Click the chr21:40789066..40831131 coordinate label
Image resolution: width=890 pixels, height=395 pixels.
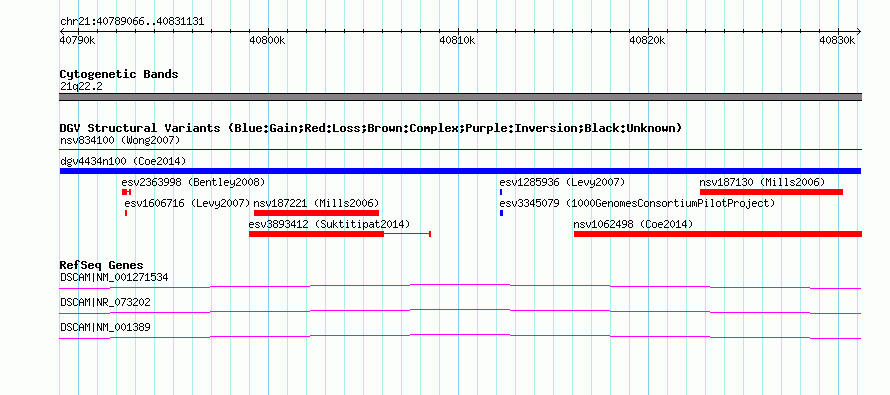(x=132, y=22)
